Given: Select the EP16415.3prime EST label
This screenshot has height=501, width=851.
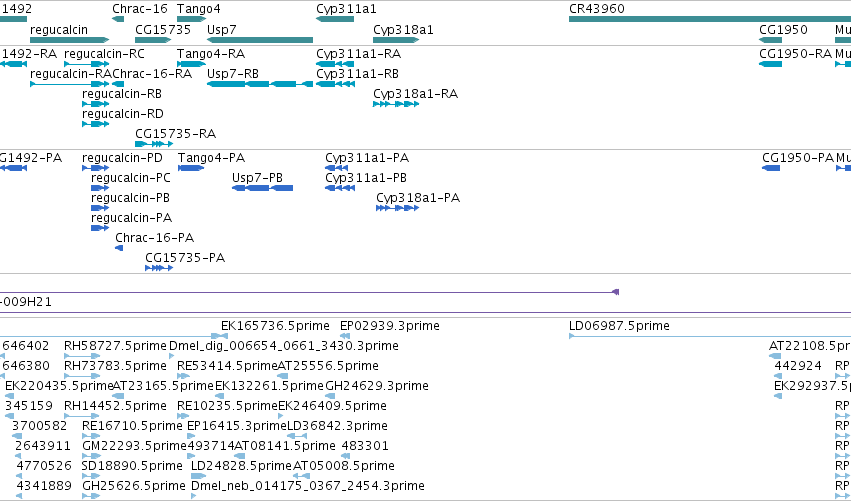Looking at the screenshot, I should pos(237,426).
